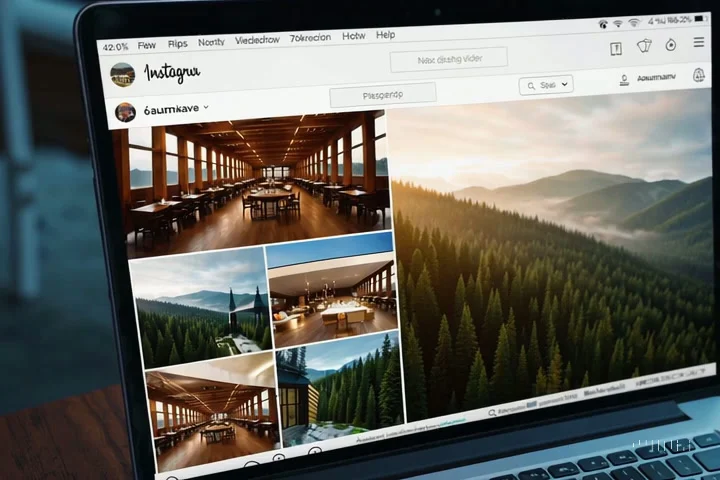The height and width of the screenshot is (480, 720).
Task: Click the tag cards icon in toolbar
Action: pyautogui.click(x=644, y=46)
